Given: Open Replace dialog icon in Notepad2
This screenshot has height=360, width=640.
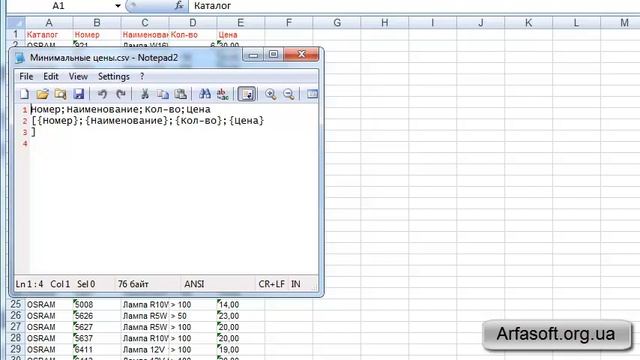Looking at the screenshot, I should 223,94.
